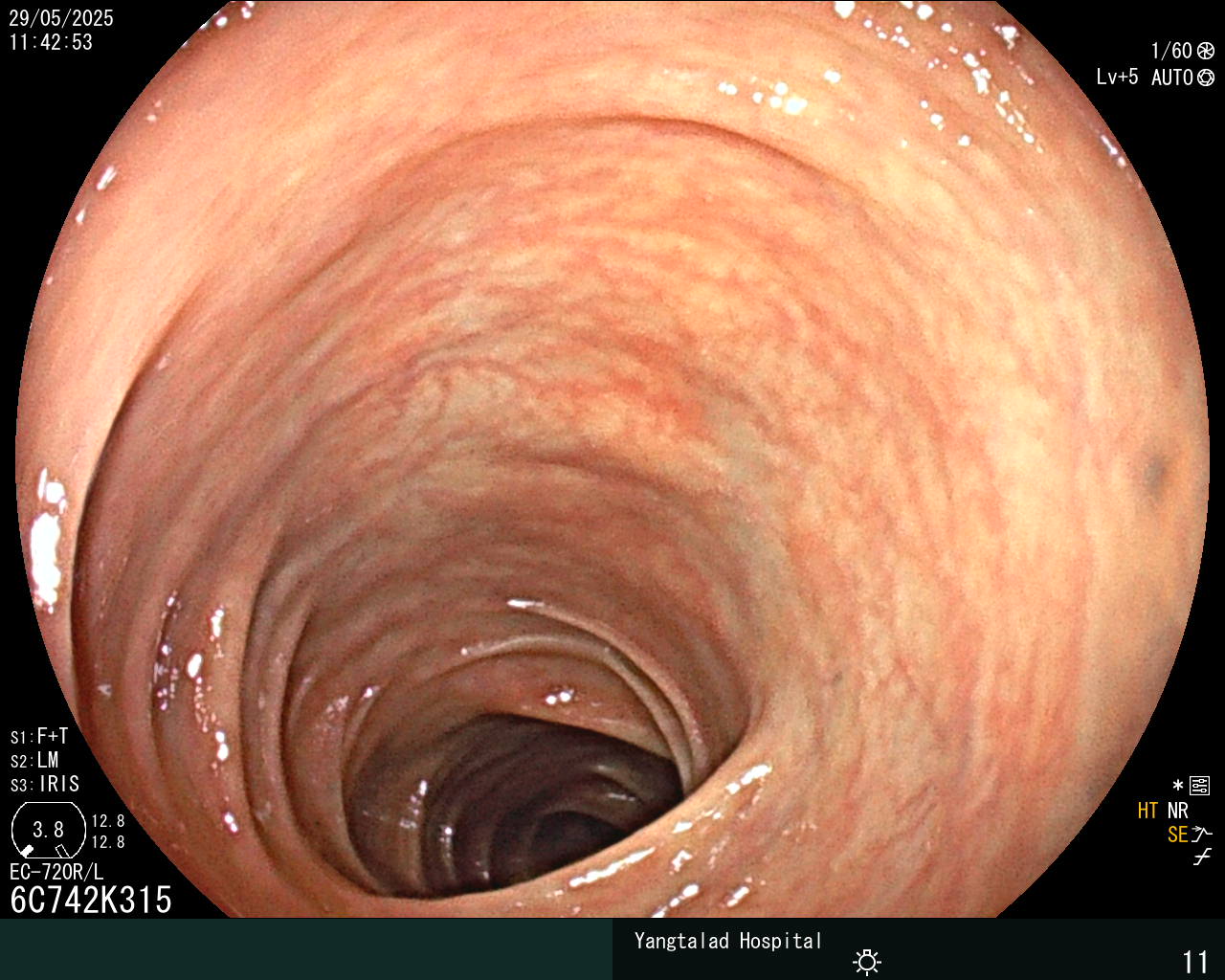Click the lower 12.8 diameter value
Screen dimensions: 1225x980
[x=108, y=842]
